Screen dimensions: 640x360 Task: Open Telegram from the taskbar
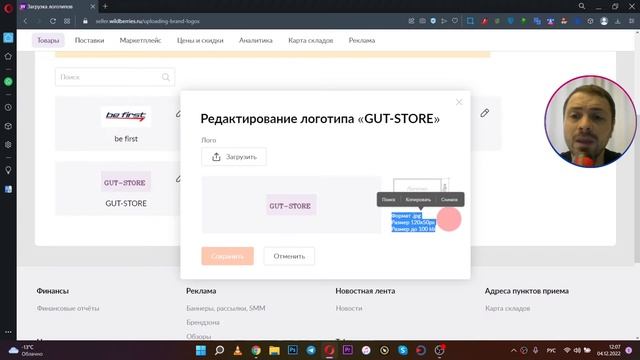pyautogui.click(x=311, y=350)
